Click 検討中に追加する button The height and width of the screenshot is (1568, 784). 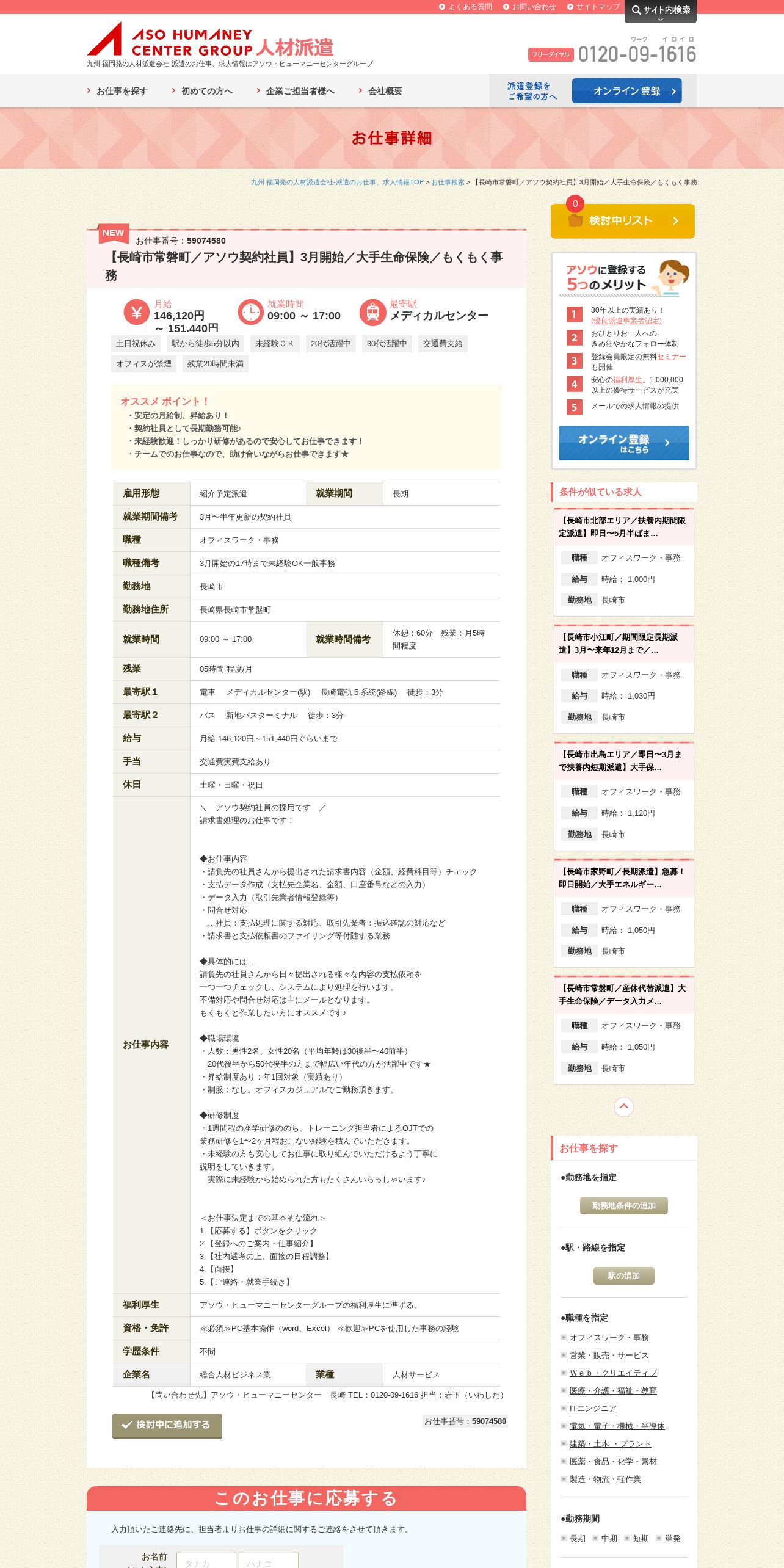[x=167, y=1425]
